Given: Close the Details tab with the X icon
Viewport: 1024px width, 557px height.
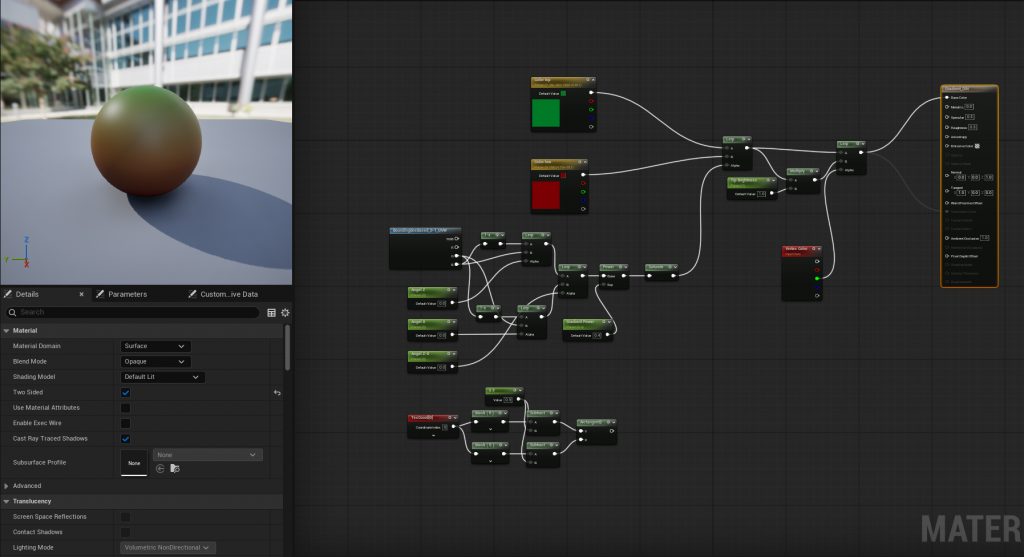Looking at the screenshot, I should pyautogui.click(x=82, y=294).
